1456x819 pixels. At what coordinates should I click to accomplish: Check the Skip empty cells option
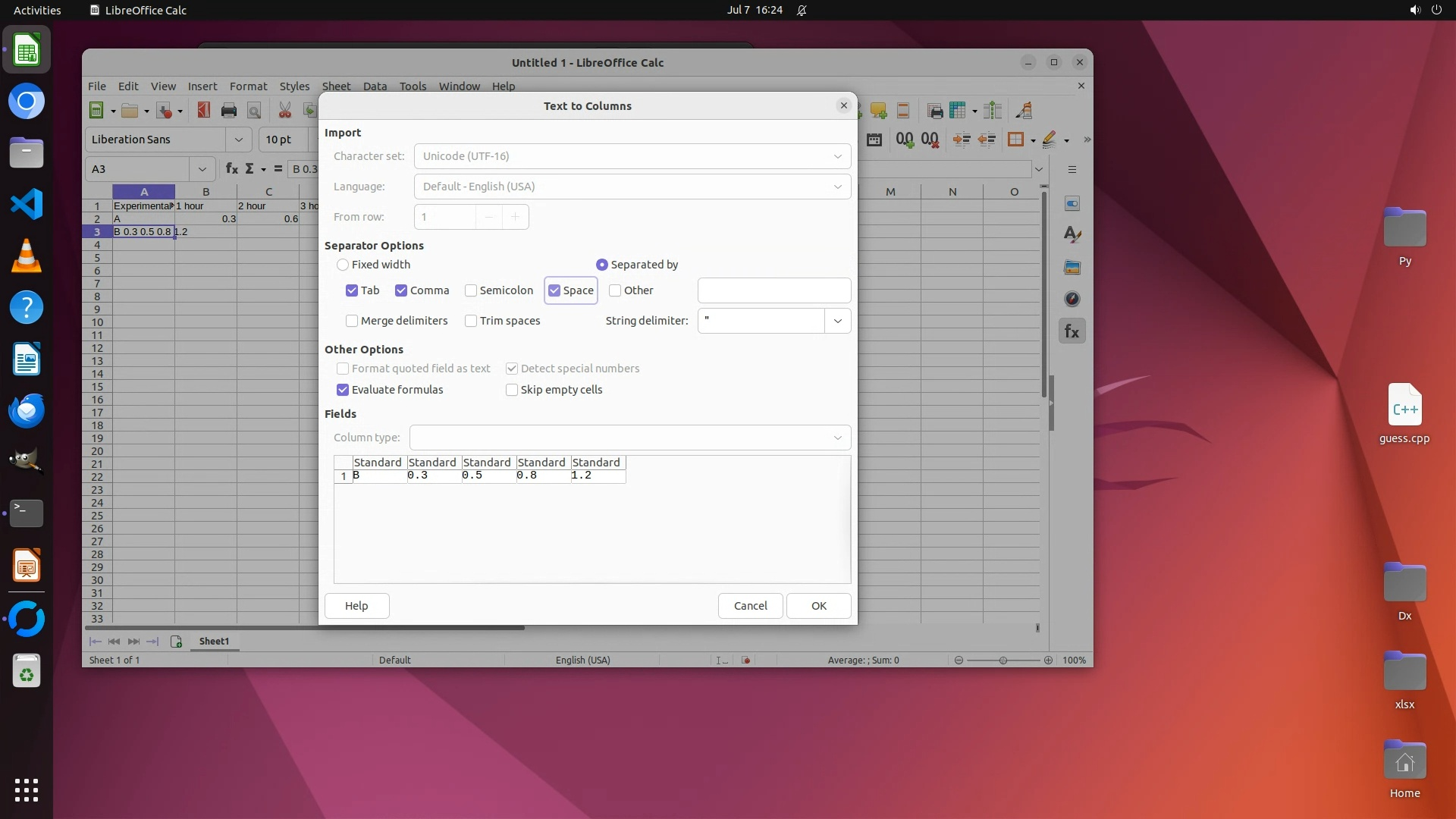(512, 390)
